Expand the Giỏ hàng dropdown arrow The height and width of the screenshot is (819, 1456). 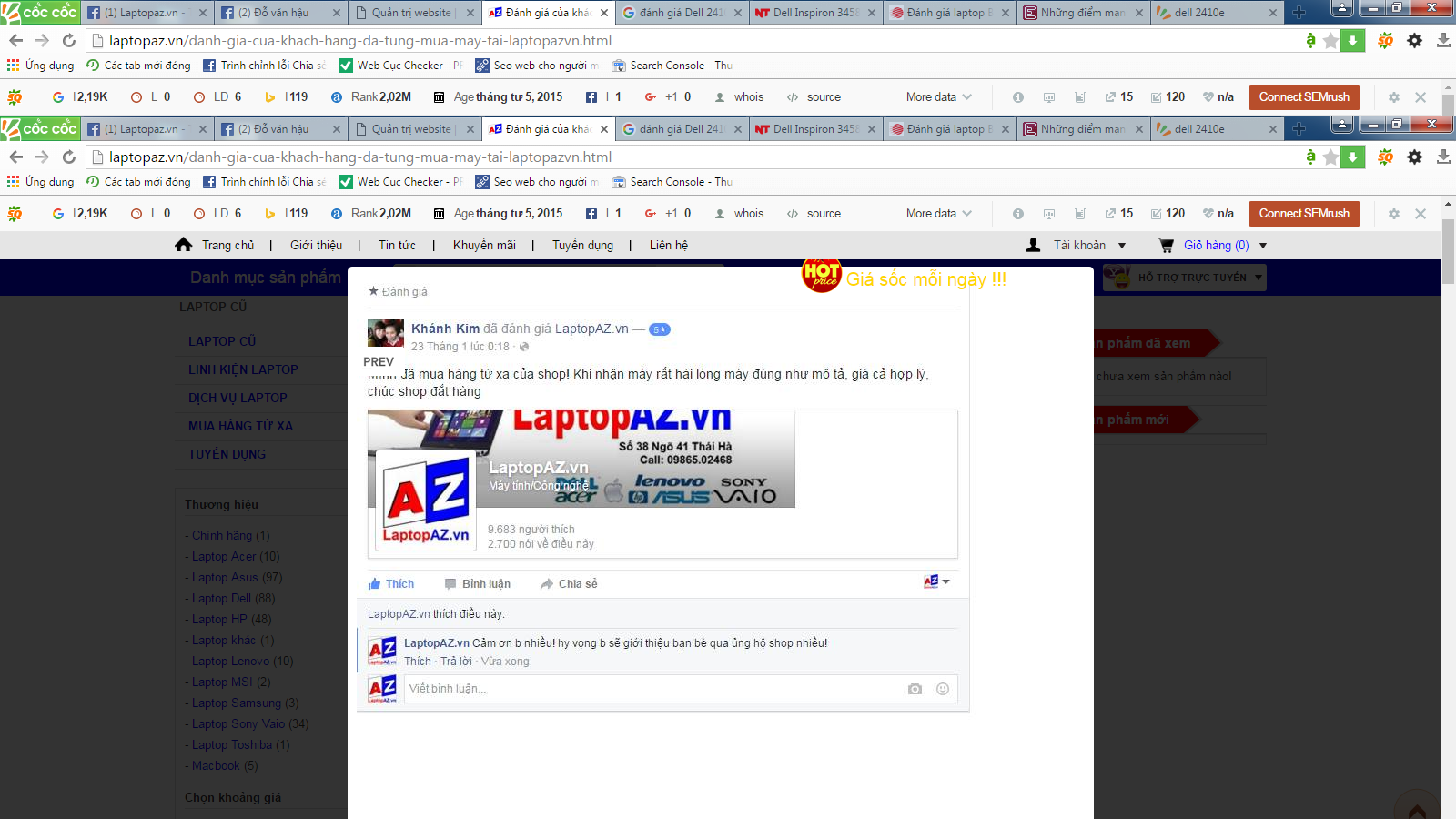1263,246
